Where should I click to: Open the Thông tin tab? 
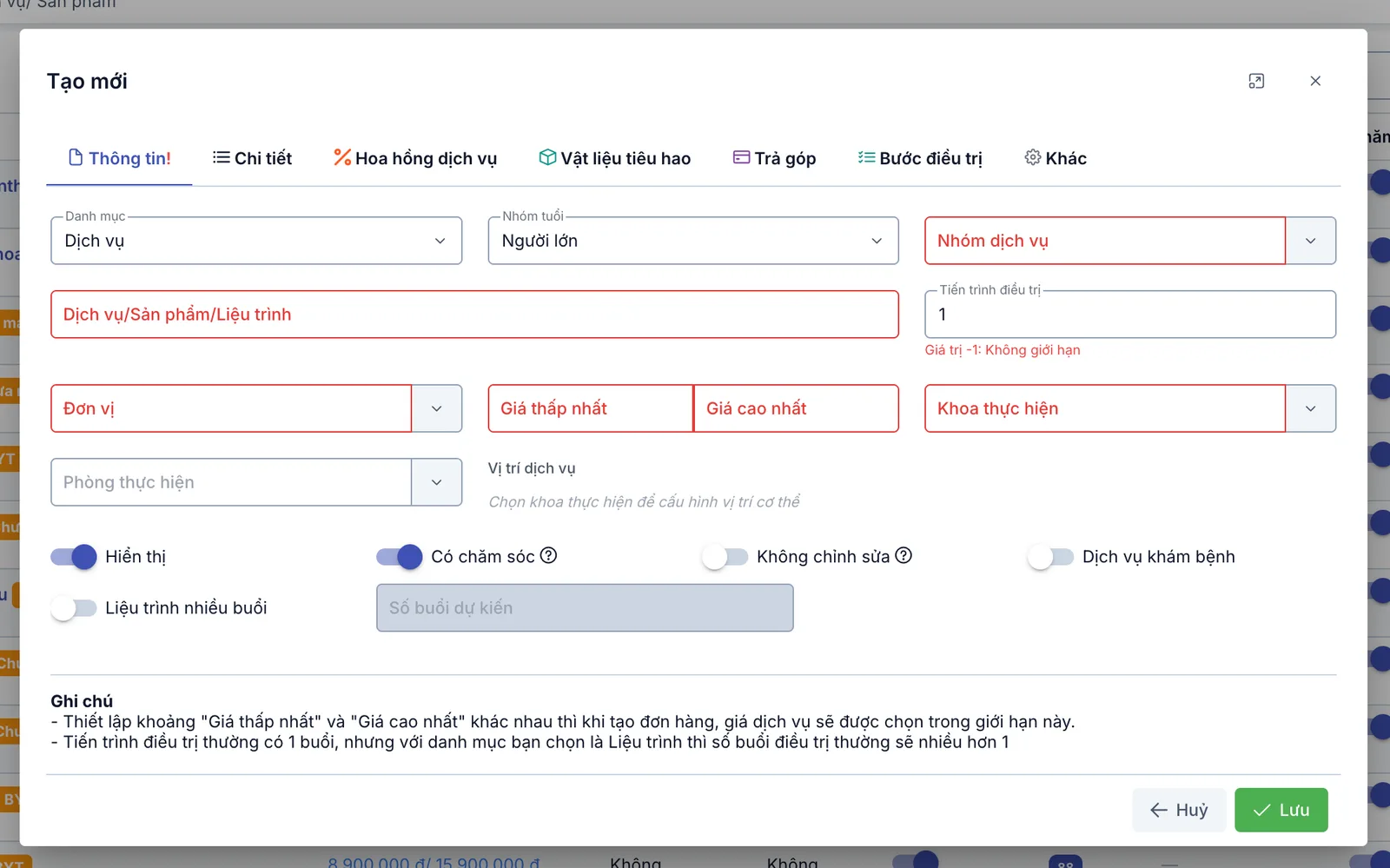[x=119, y=158]
